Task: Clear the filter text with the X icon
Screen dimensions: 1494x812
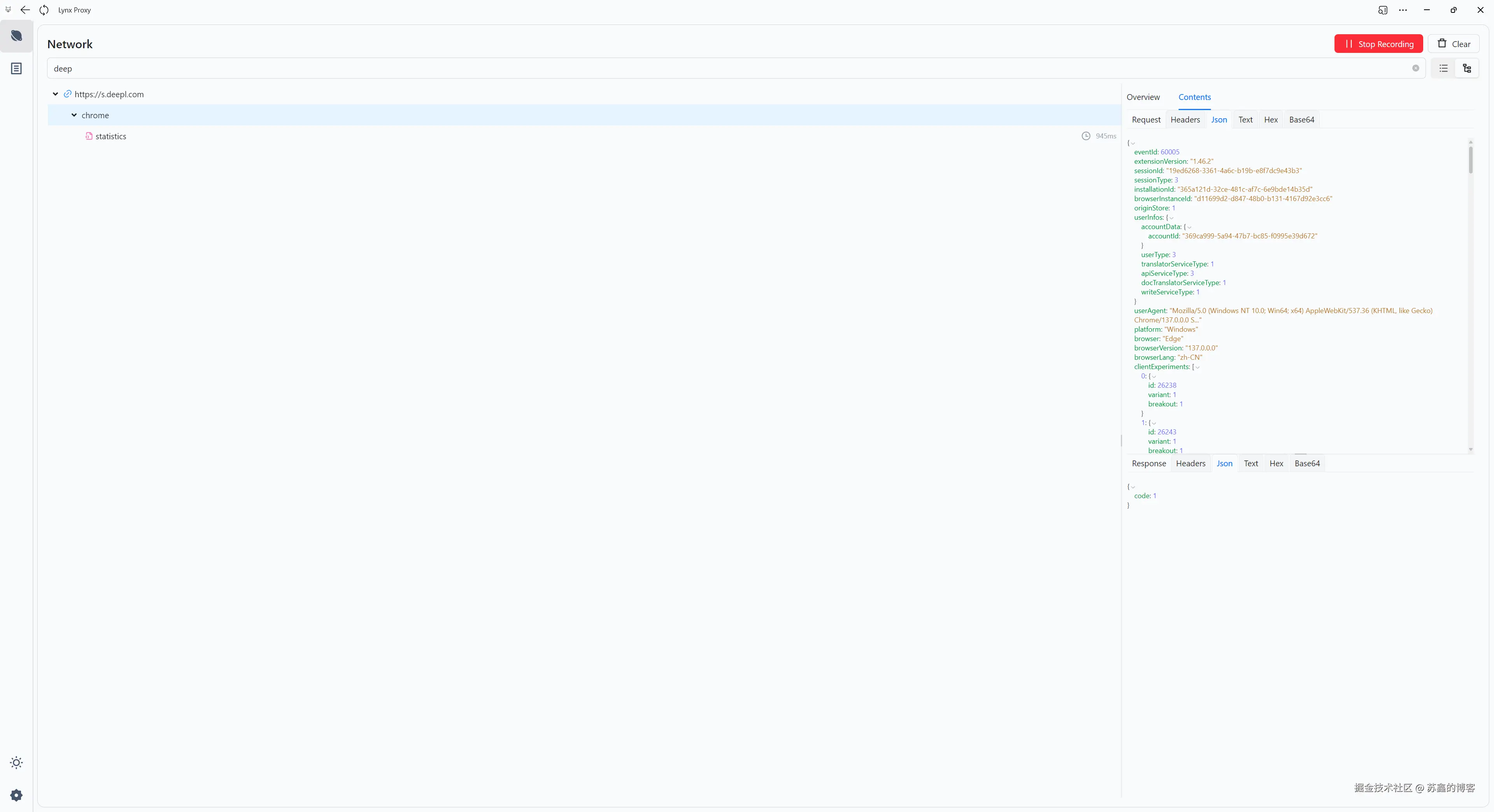Action: click(1415, 68)
